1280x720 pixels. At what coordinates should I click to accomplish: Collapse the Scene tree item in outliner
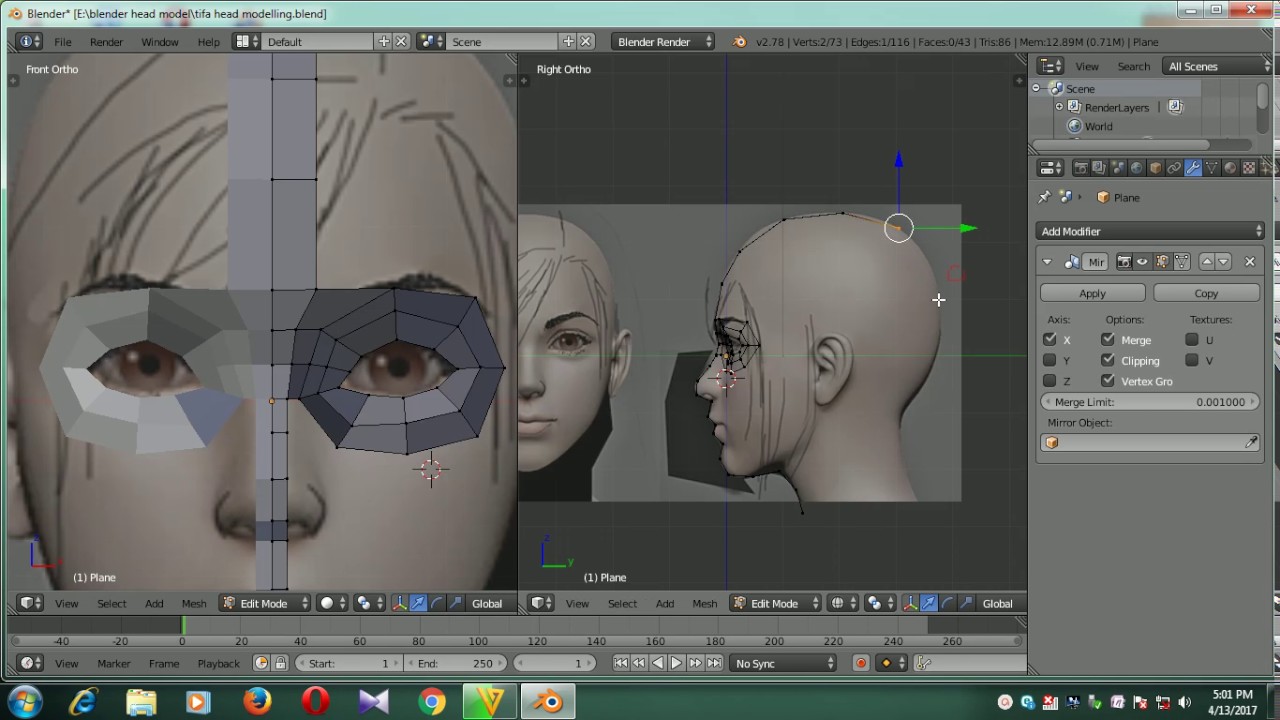coord(1037,88)
